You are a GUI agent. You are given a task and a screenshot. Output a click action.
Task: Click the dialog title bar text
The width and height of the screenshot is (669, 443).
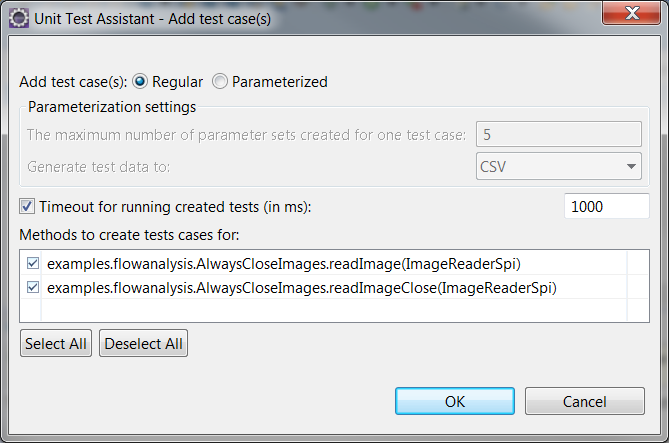pos(152,19)
